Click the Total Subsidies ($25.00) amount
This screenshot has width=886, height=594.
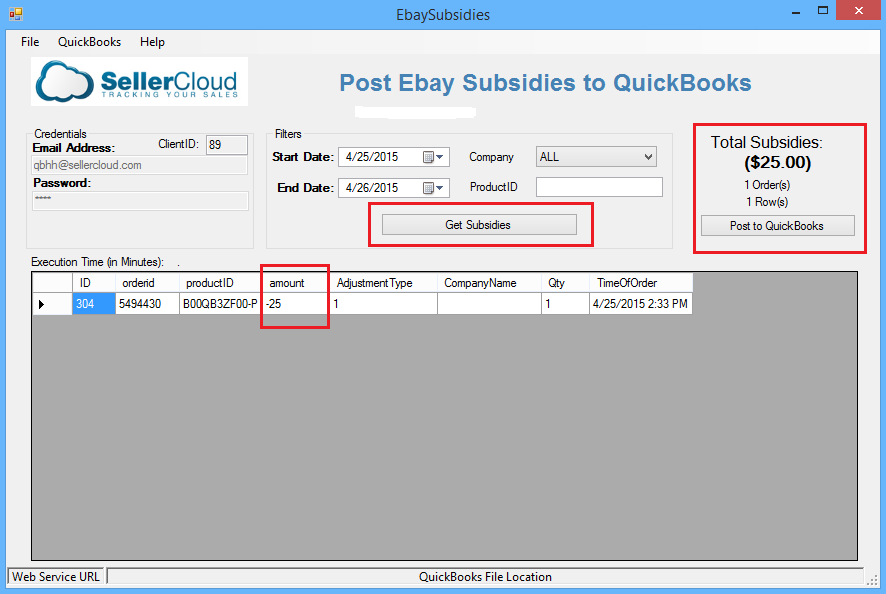point(778,163)
